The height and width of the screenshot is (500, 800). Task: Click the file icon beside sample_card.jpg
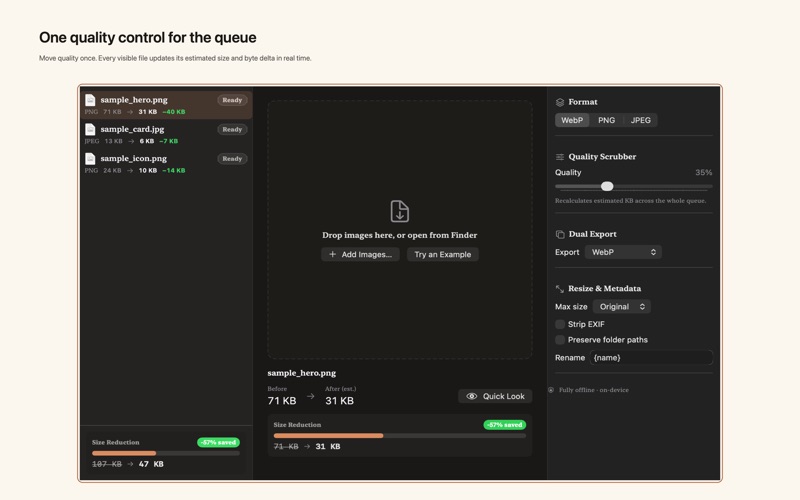point(90,129)
